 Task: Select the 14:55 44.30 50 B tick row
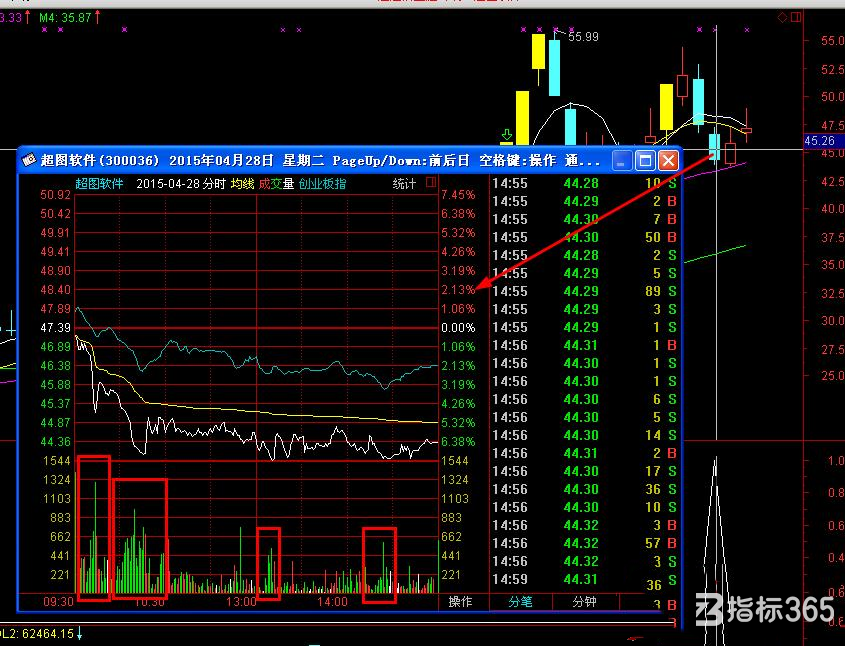tap(585, 237)
